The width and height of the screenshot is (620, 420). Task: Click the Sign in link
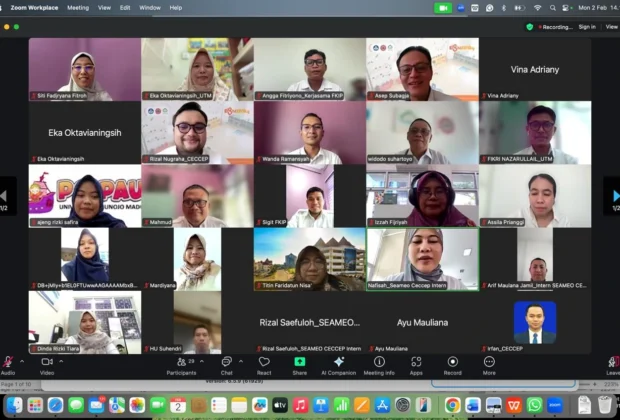pyautogui.click(x=587, y=27)
